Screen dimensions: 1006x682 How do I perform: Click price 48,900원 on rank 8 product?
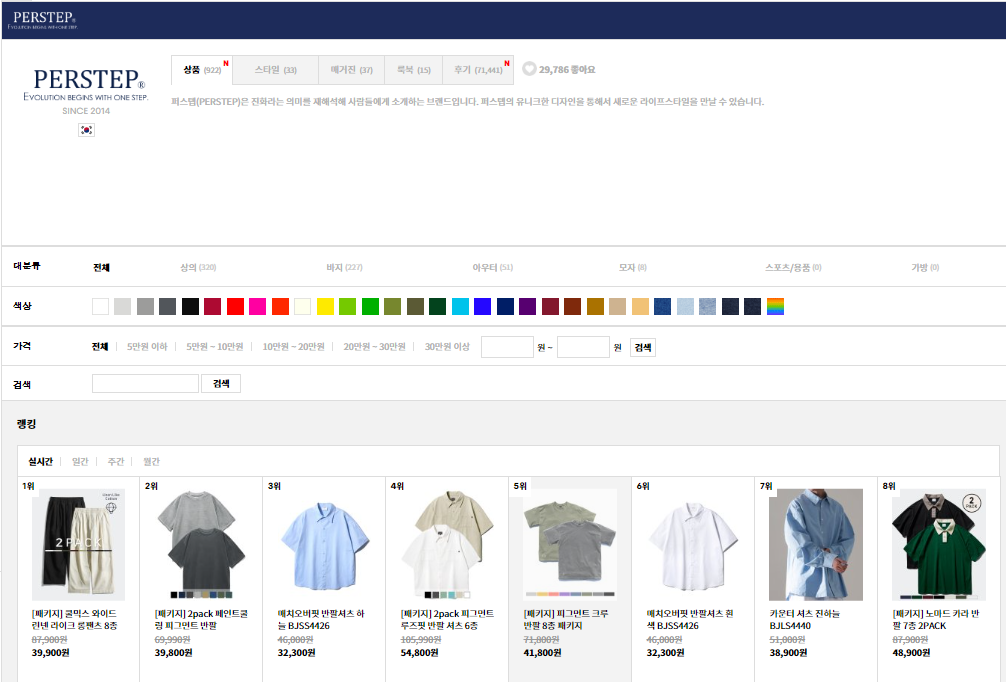pos(911,652)
